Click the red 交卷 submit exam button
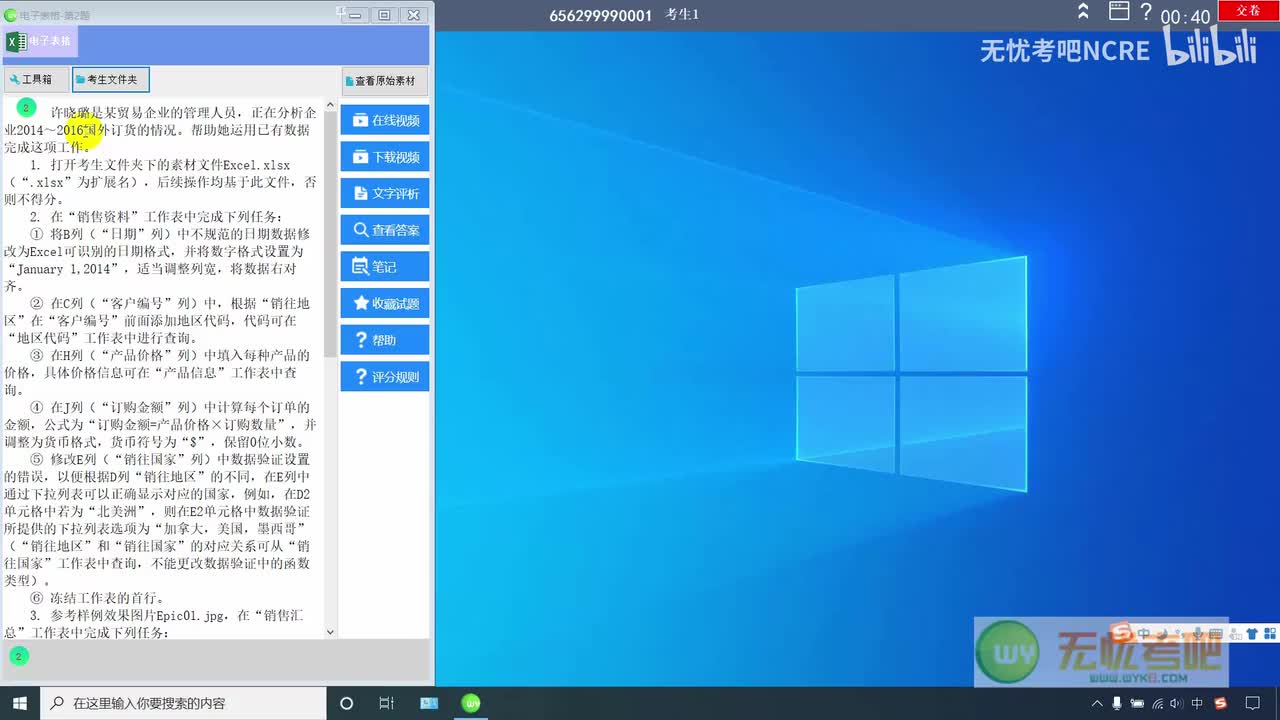 click(x=1248, y=11)
